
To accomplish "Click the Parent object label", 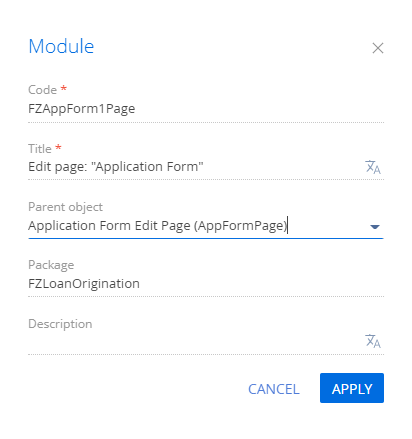I will 65,207.
